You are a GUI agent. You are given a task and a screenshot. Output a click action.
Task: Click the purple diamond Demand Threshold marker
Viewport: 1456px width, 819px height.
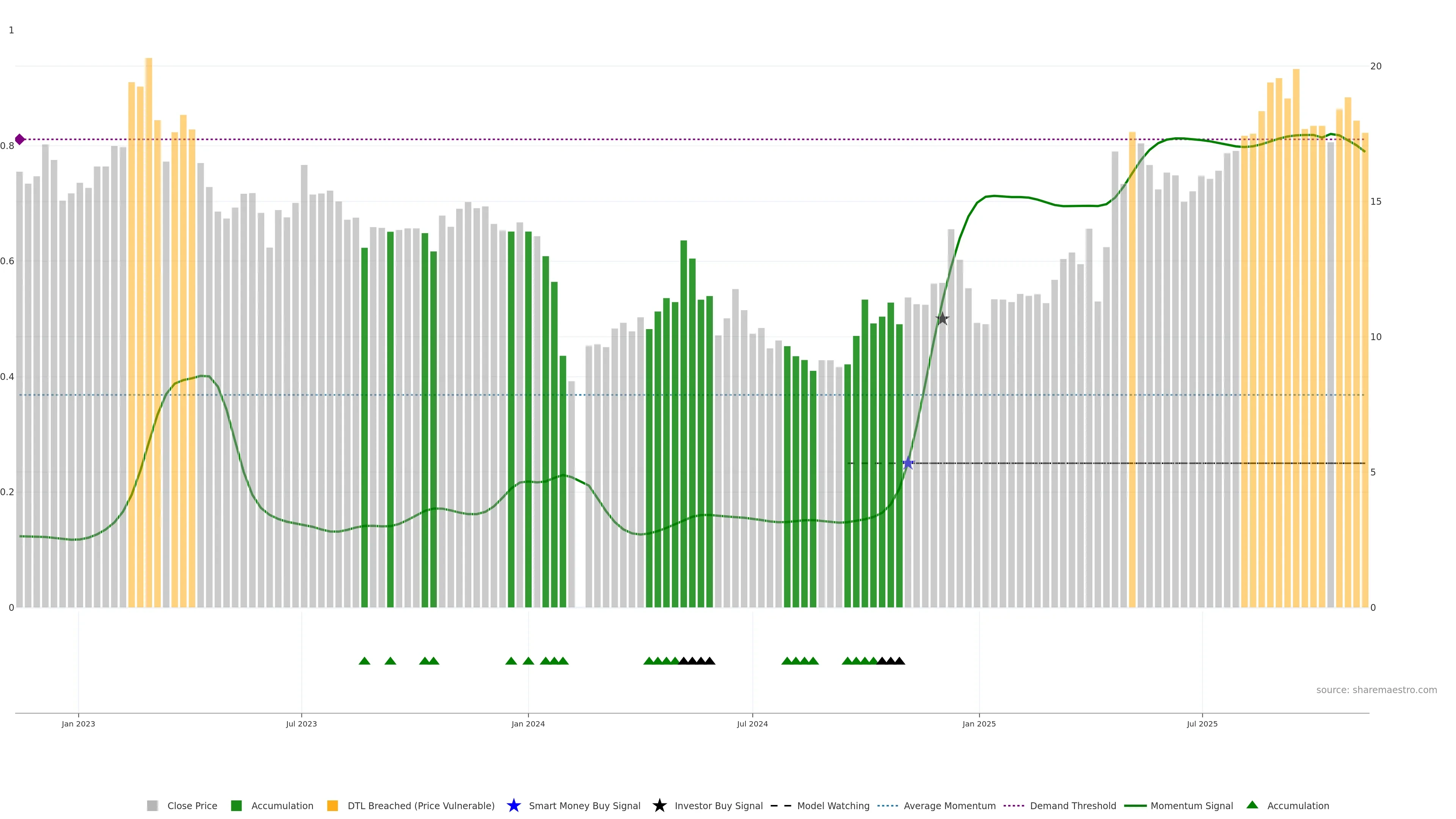(20, 139)
